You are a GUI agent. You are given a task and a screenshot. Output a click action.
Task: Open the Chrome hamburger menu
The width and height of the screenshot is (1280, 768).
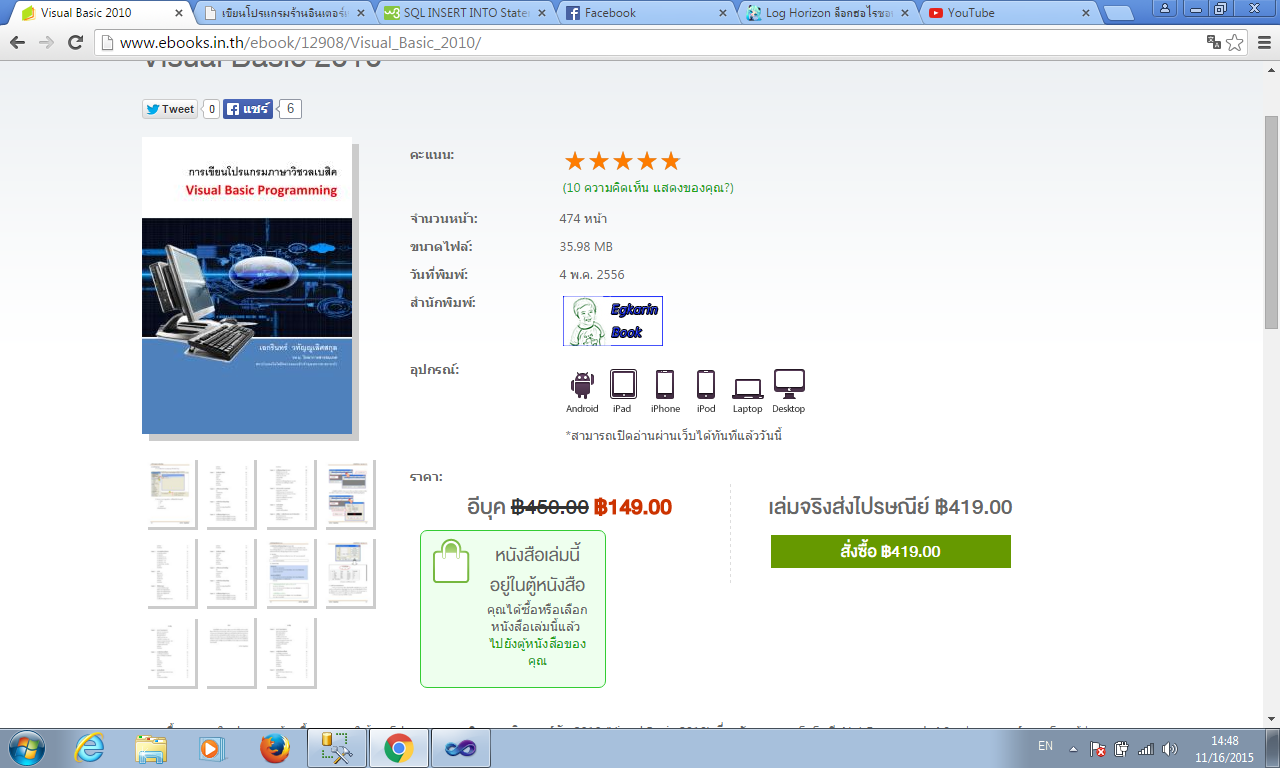pos(1263,42)
